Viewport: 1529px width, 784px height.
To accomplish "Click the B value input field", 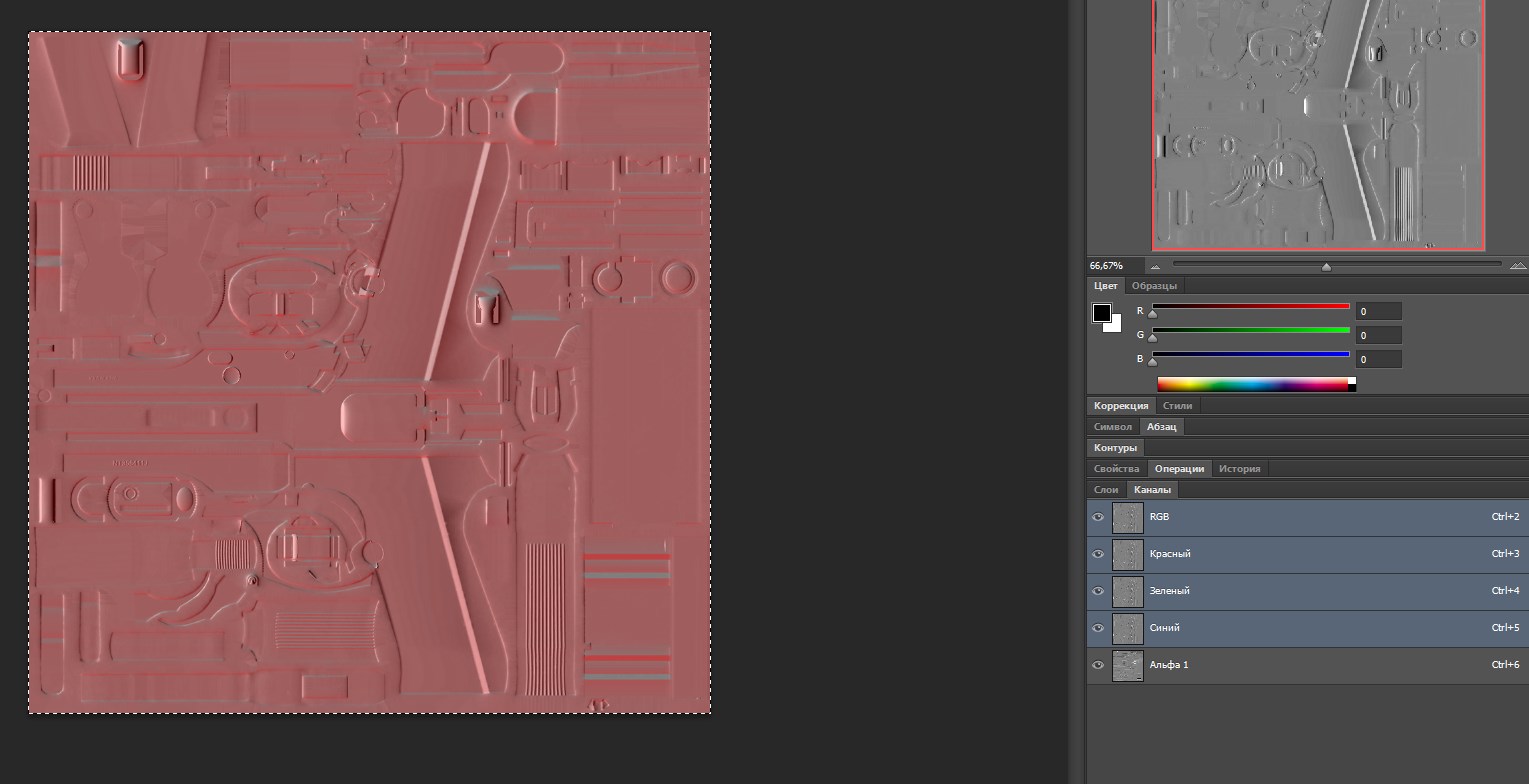I will point(1378,360).
